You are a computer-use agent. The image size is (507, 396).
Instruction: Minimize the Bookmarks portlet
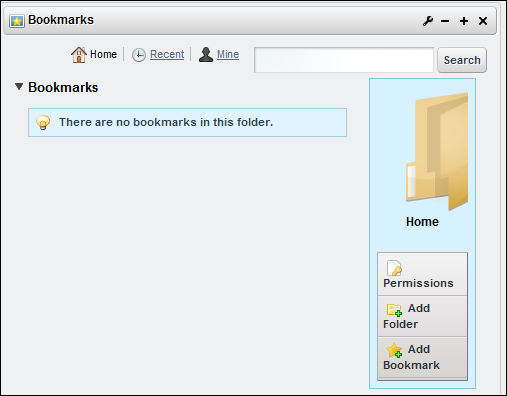pos(445,21)
